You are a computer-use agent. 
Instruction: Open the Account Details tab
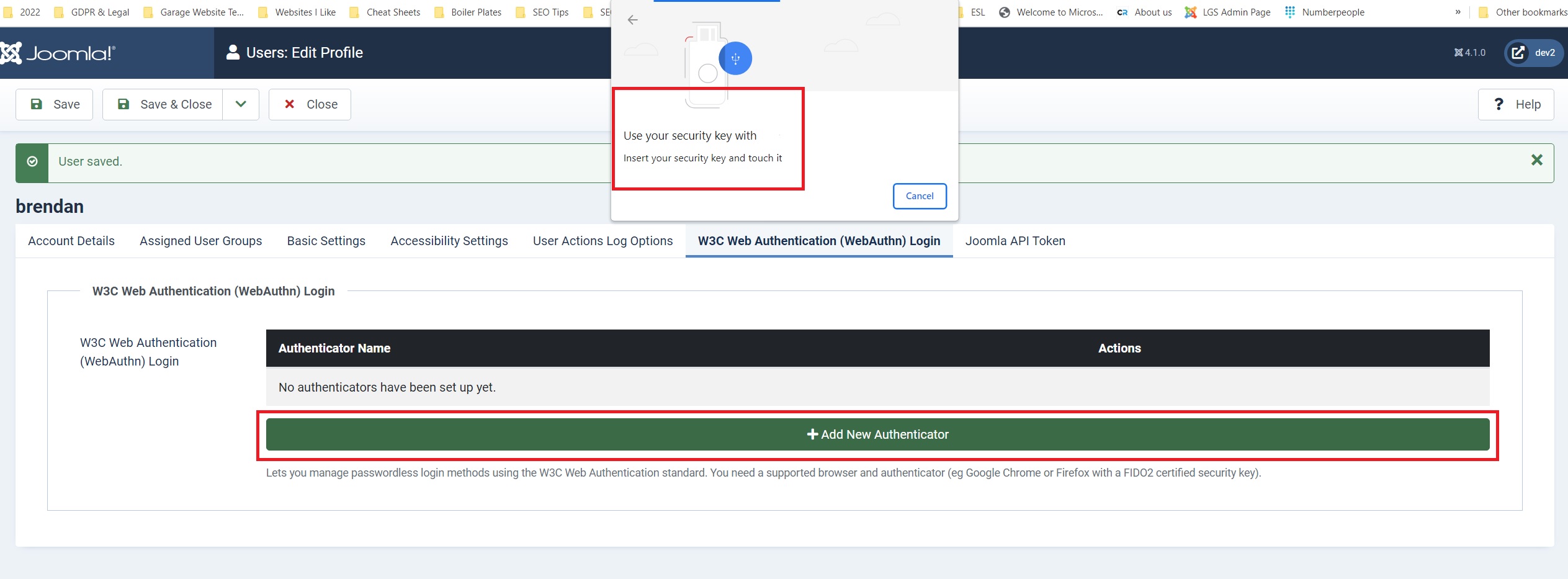click(x=71, y=241)
